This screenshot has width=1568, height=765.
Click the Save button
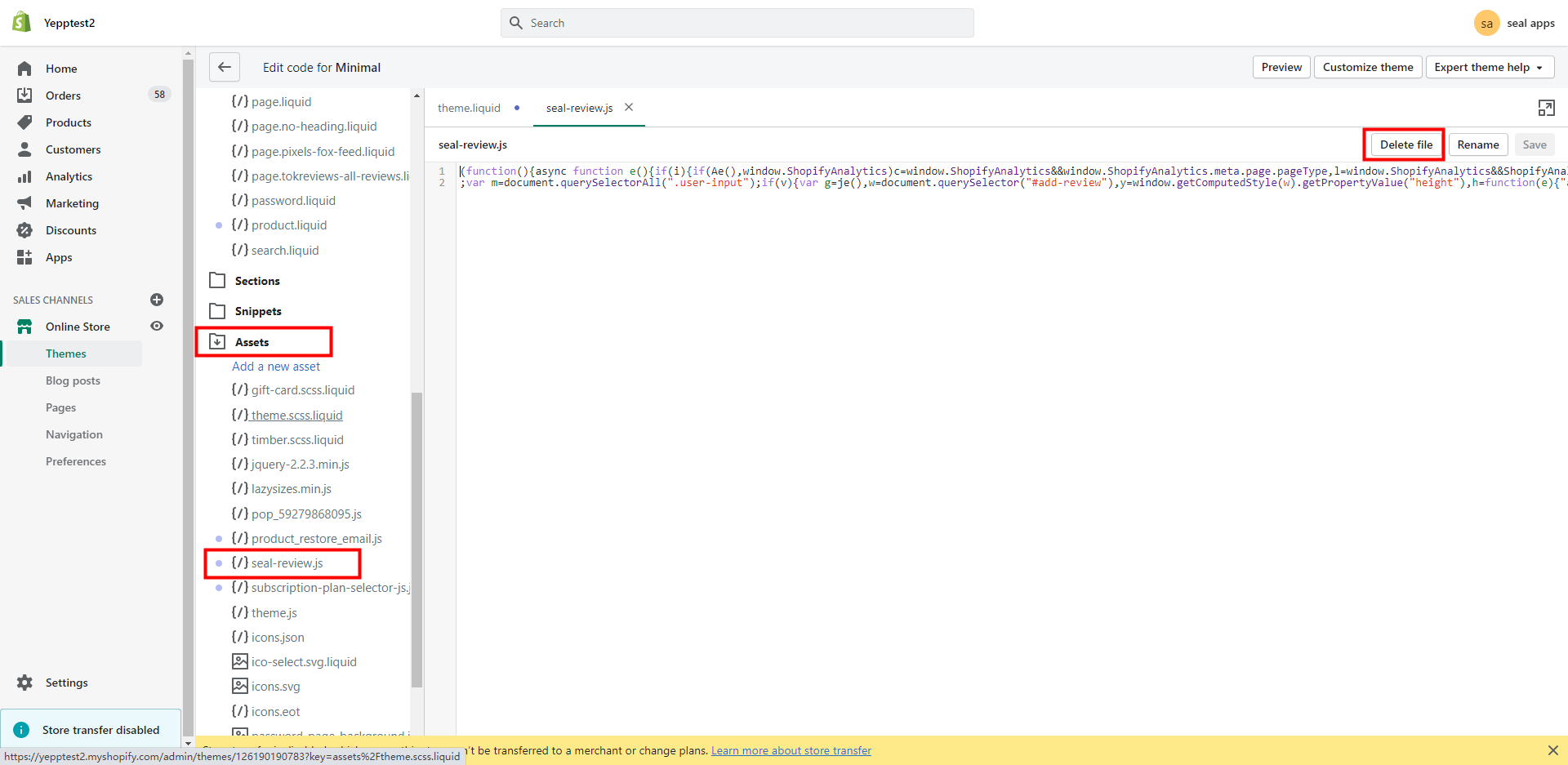pos(1535,145)
